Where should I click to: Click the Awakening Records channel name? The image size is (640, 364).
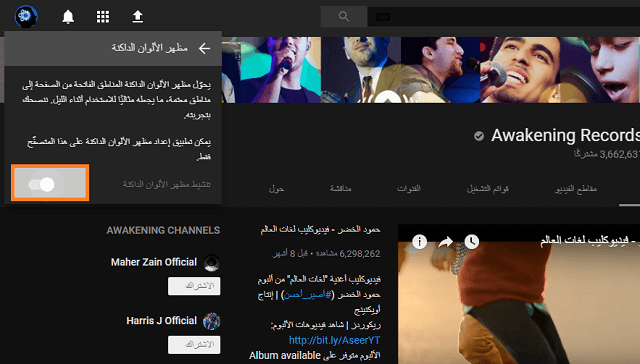(565, 135)
